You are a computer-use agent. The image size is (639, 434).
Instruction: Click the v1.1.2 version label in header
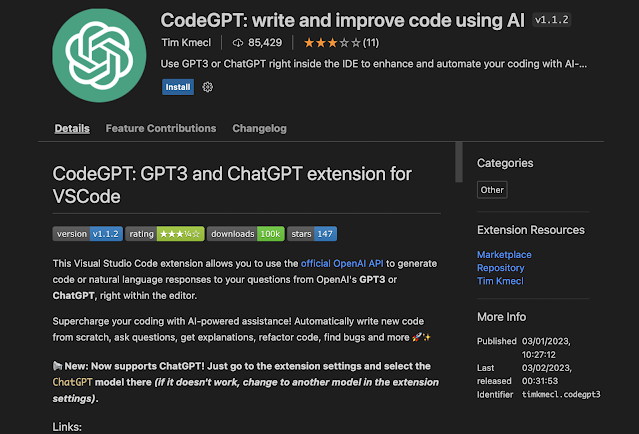click(551, 20)
